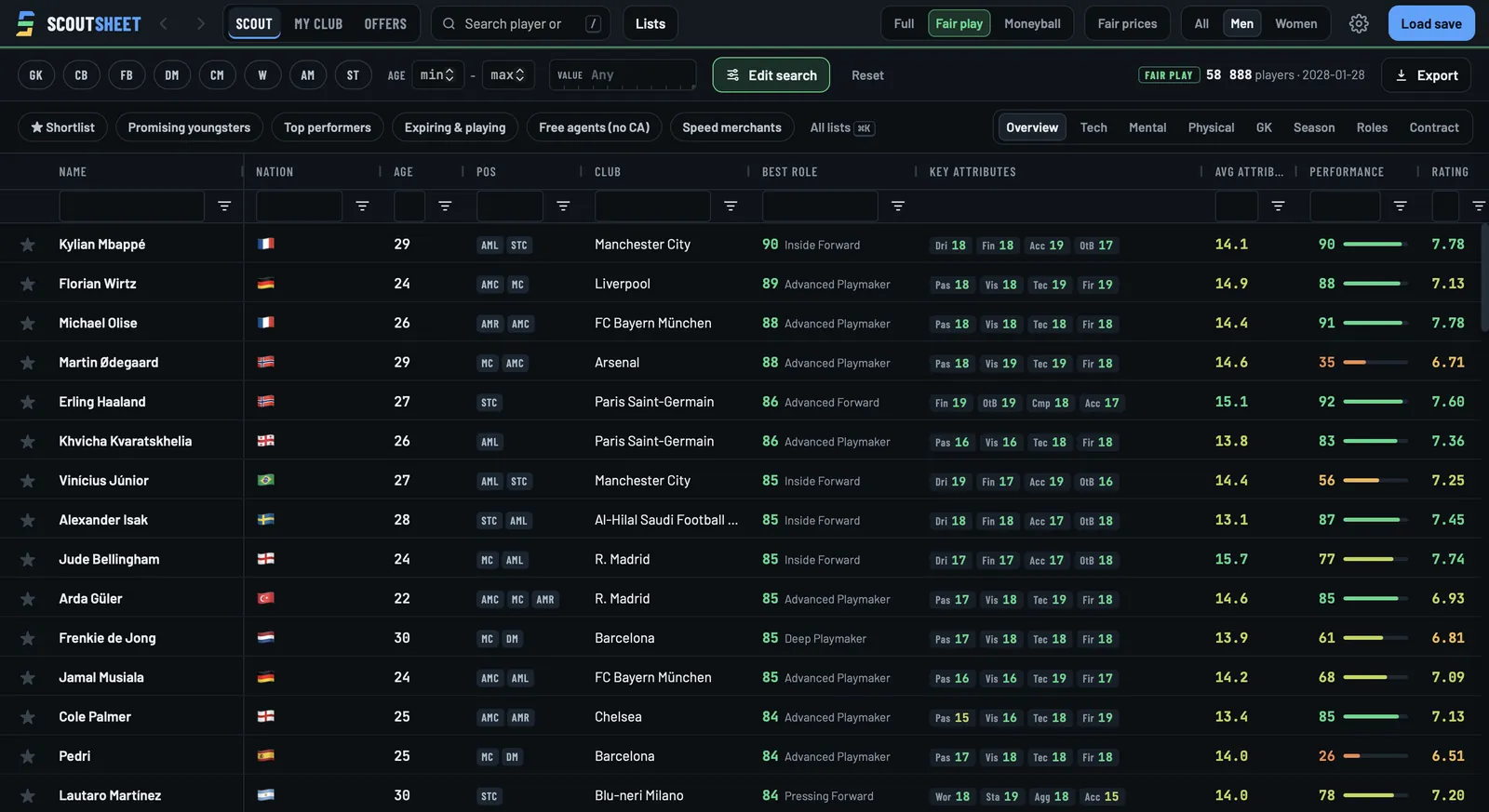The width and height of the screenshot is (1489, 812).
Task: Click Edit search button
Action: [771, 75]
